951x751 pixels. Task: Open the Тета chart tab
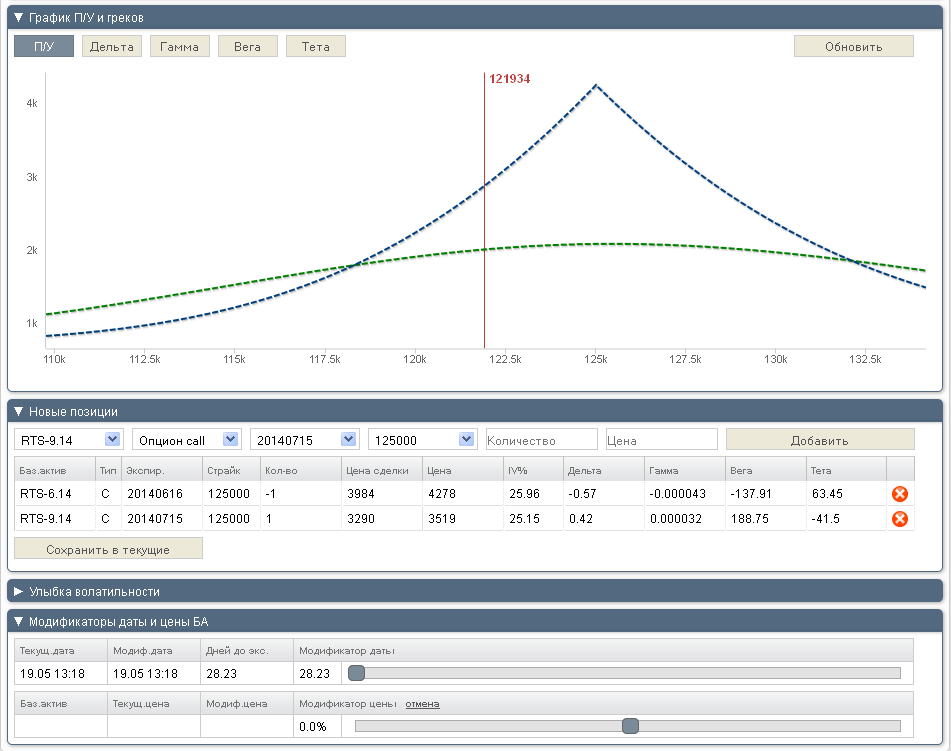pyautogui.click(x=315, y=46)
